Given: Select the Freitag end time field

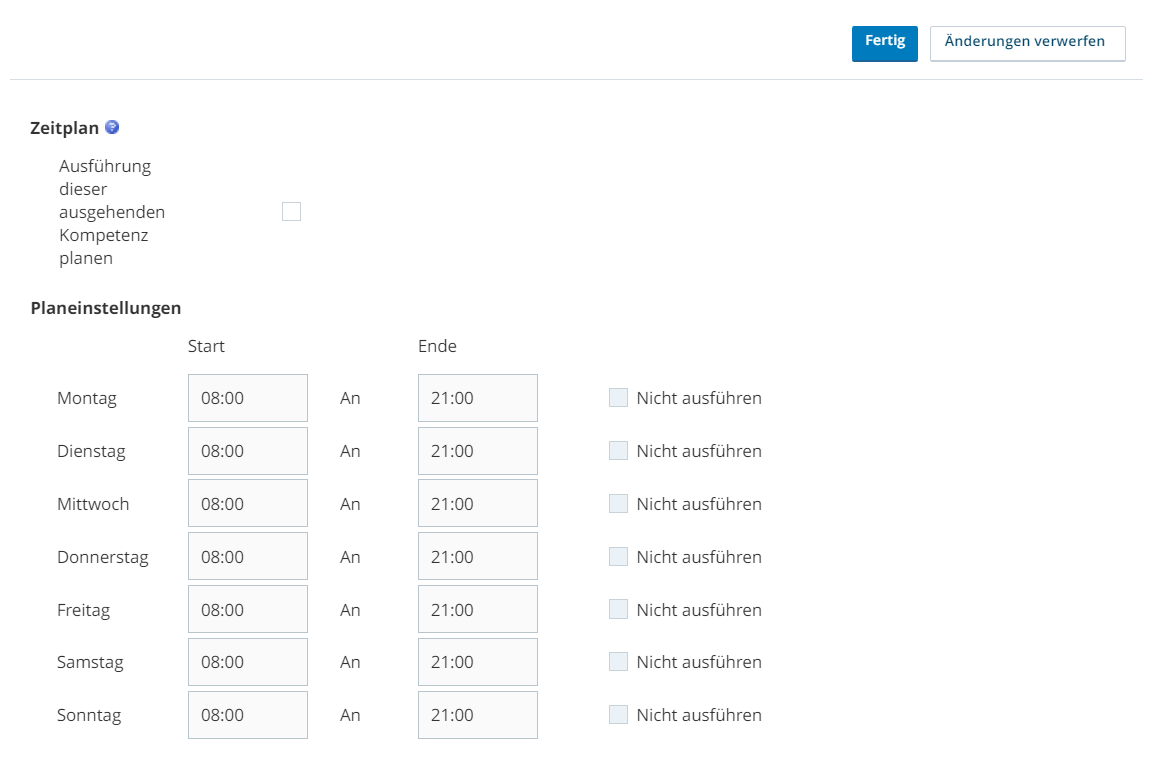Looking at the screenshot, I should coord(478,609).
